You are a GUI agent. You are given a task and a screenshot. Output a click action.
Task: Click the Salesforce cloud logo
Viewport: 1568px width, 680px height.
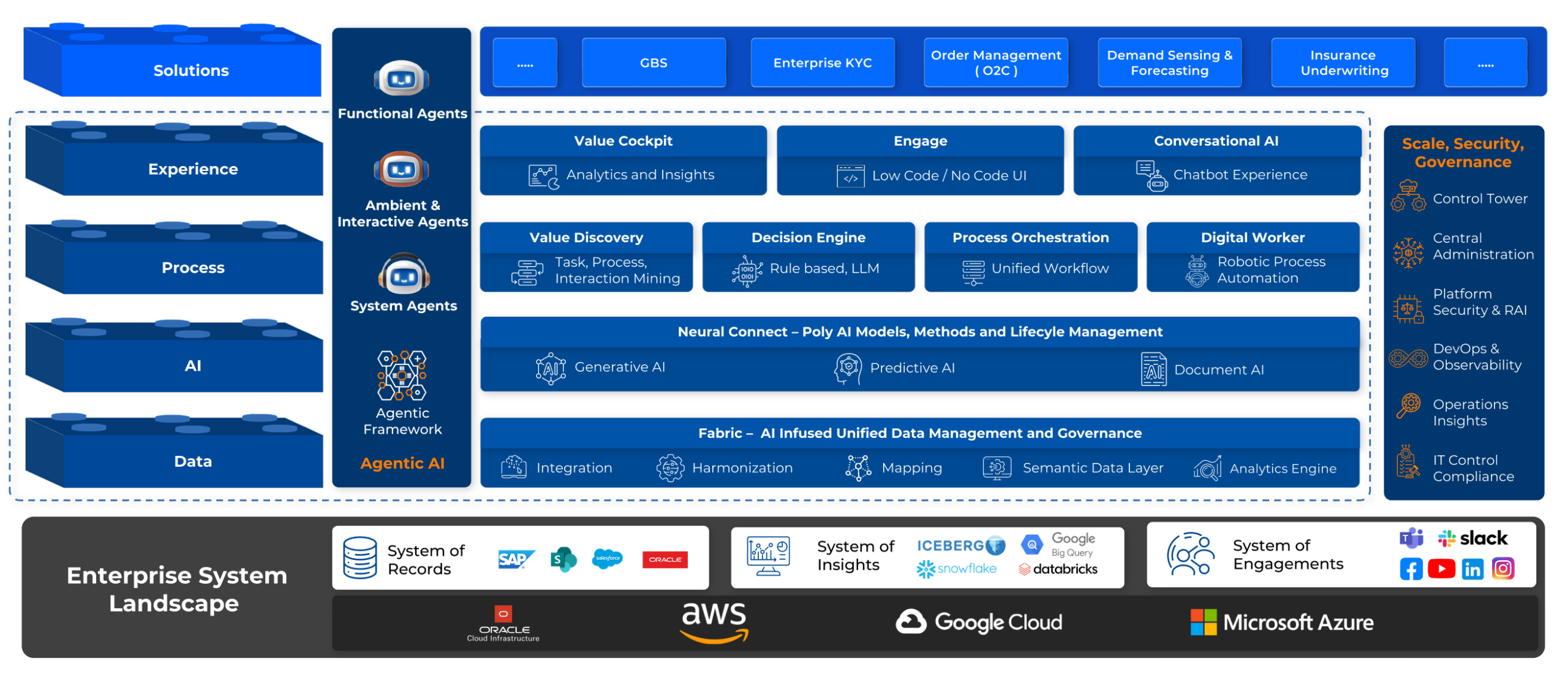tap(606, 559)
